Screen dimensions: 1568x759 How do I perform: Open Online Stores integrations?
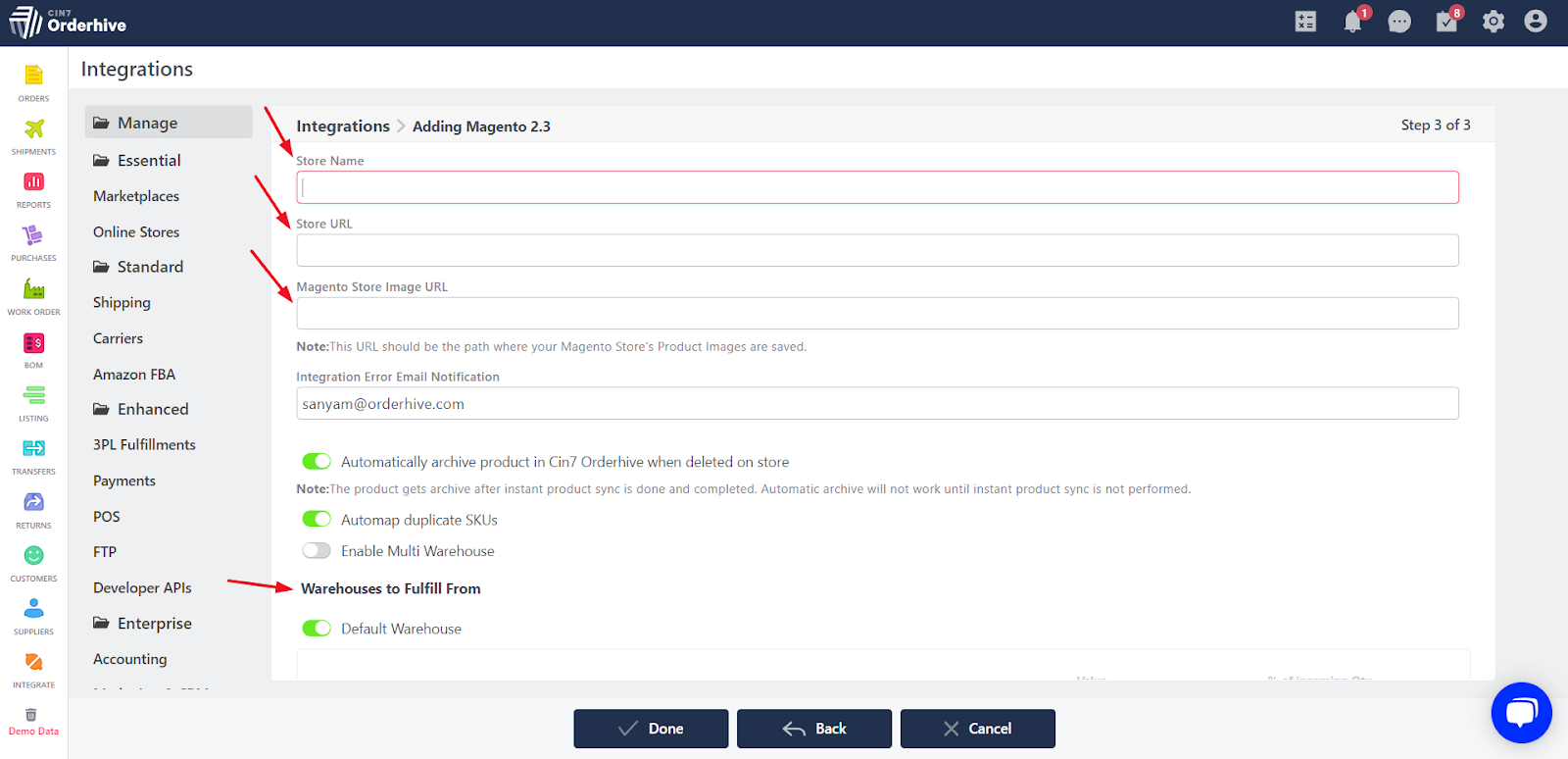[x=136, y=231]
